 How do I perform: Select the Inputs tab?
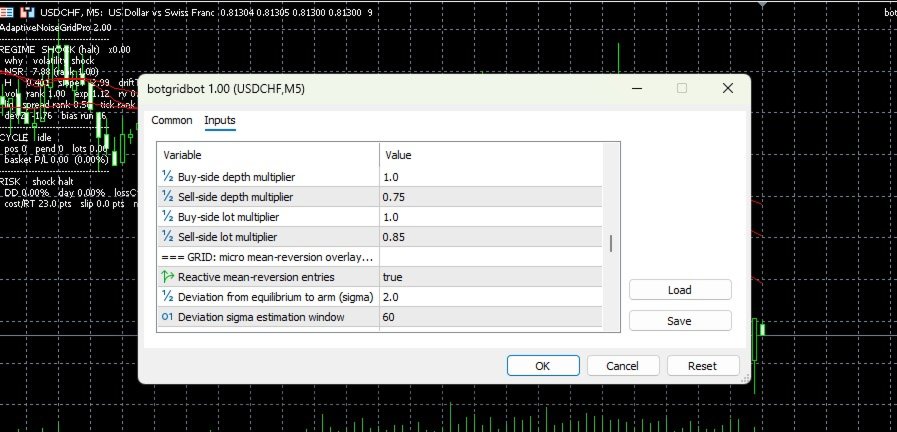[220, 120]
